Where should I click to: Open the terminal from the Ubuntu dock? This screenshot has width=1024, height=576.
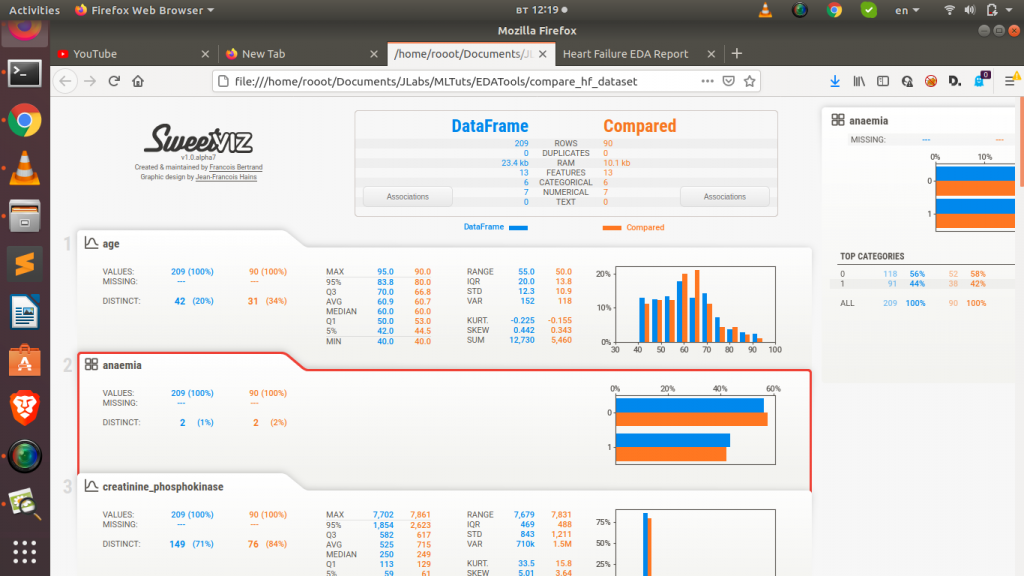click(x=24, y=73)
